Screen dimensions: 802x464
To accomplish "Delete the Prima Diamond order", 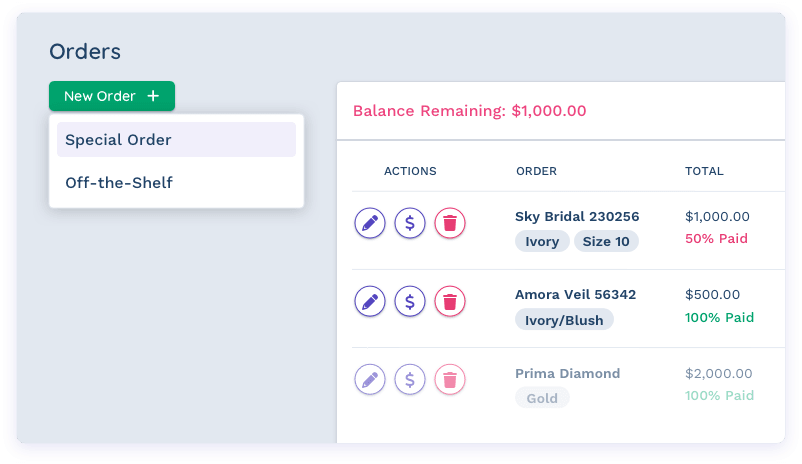I will click(x=450, y=379).
